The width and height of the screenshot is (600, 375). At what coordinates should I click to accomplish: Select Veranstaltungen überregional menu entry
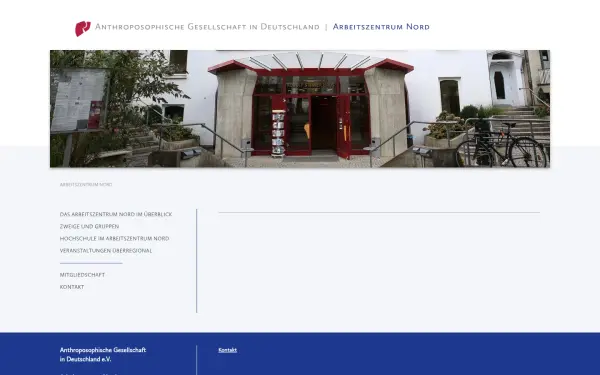point(106,251)
